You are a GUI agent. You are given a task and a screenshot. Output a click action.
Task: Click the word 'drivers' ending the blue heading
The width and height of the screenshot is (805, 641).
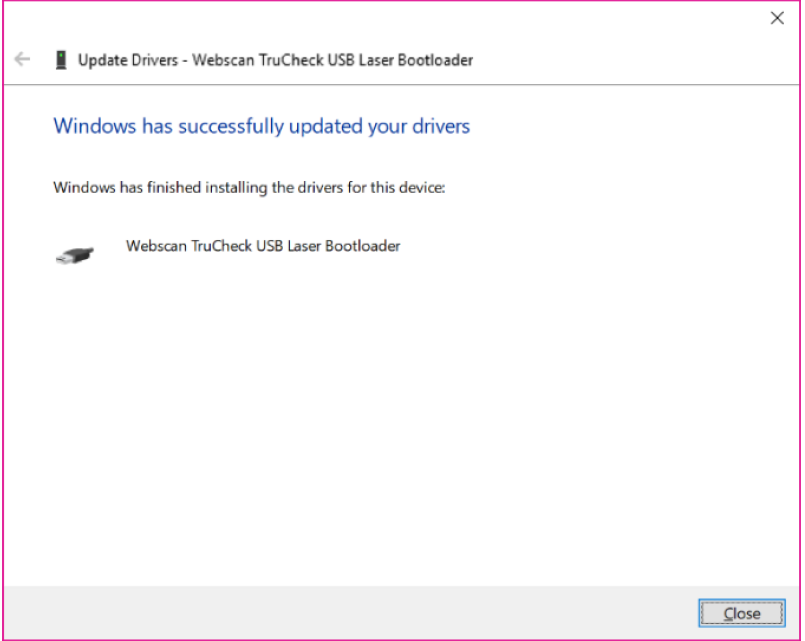tap(439, 126)
